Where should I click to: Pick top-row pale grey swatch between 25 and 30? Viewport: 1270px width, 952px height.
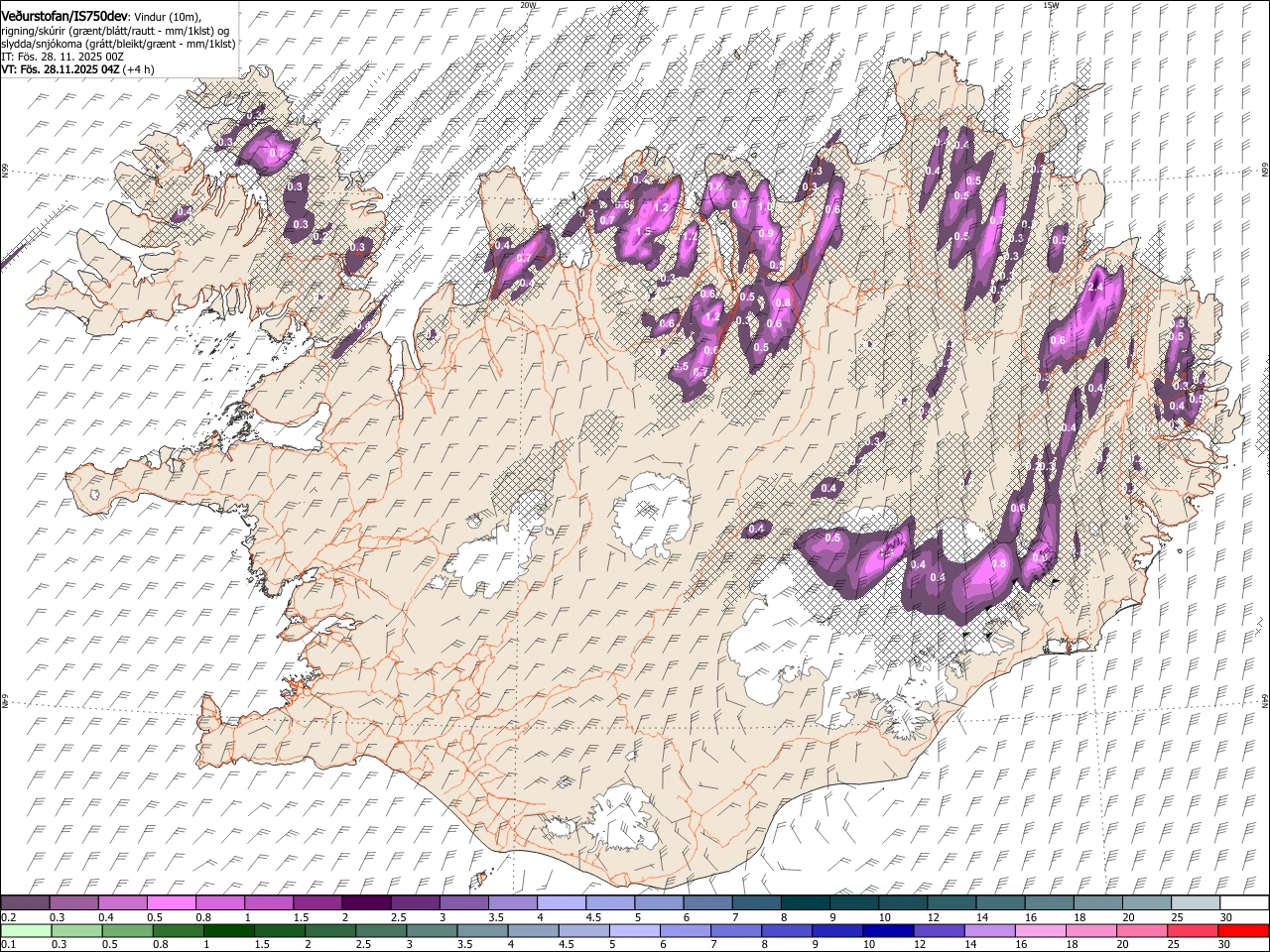point(1194,903)
